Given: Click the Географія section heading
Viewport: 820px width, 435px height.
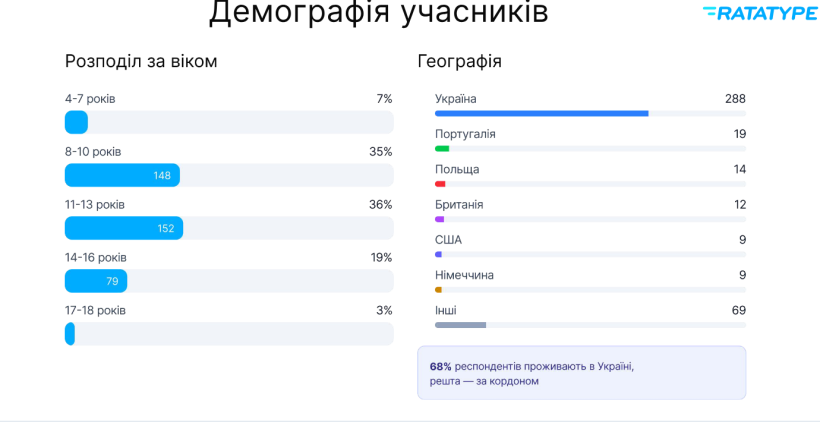Looking at the screenshot, I should pos(459,61).
